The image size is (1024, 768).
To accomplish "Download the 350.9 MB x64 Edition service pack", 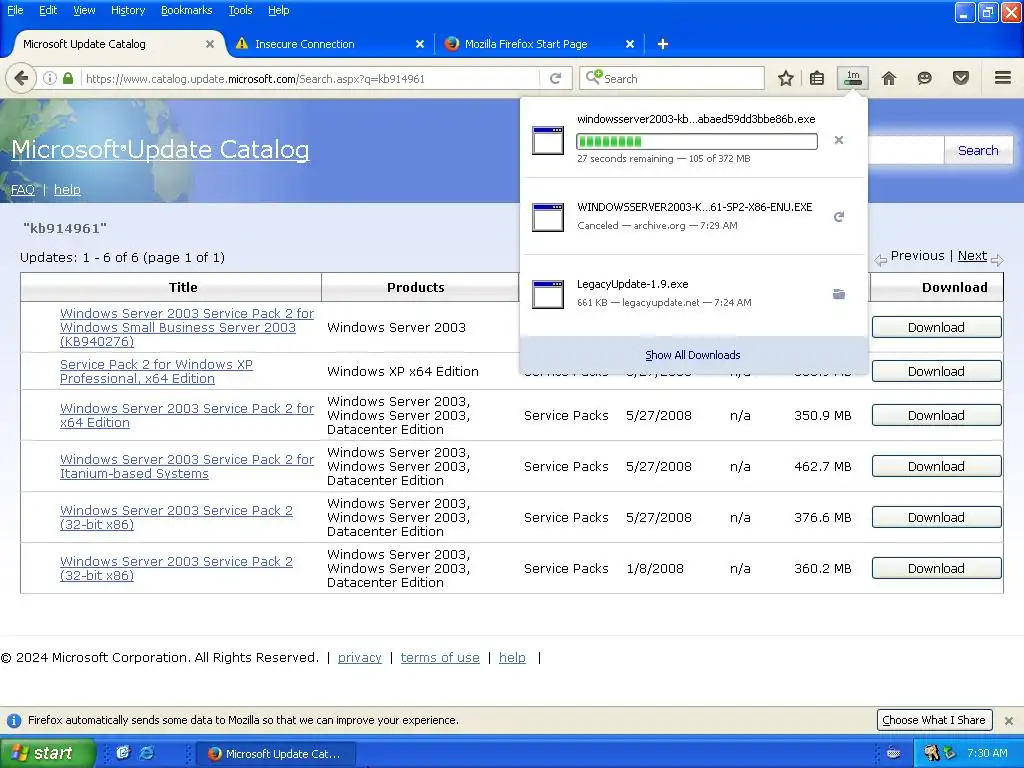I will (x=936, y=415).
